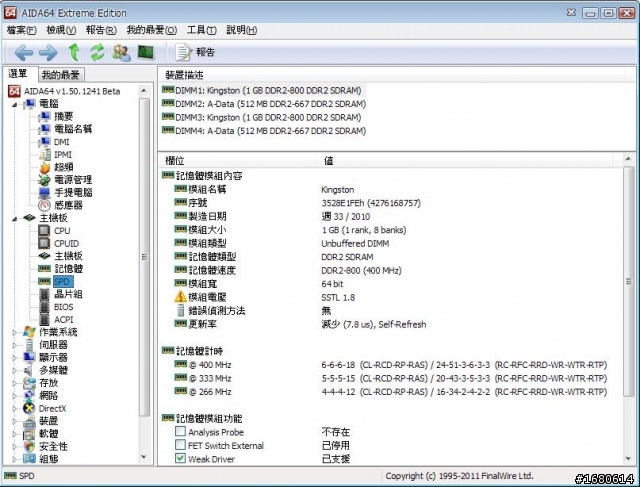
Task: Collapse the 主機板 parent tree node
Action: pos(14,219)
